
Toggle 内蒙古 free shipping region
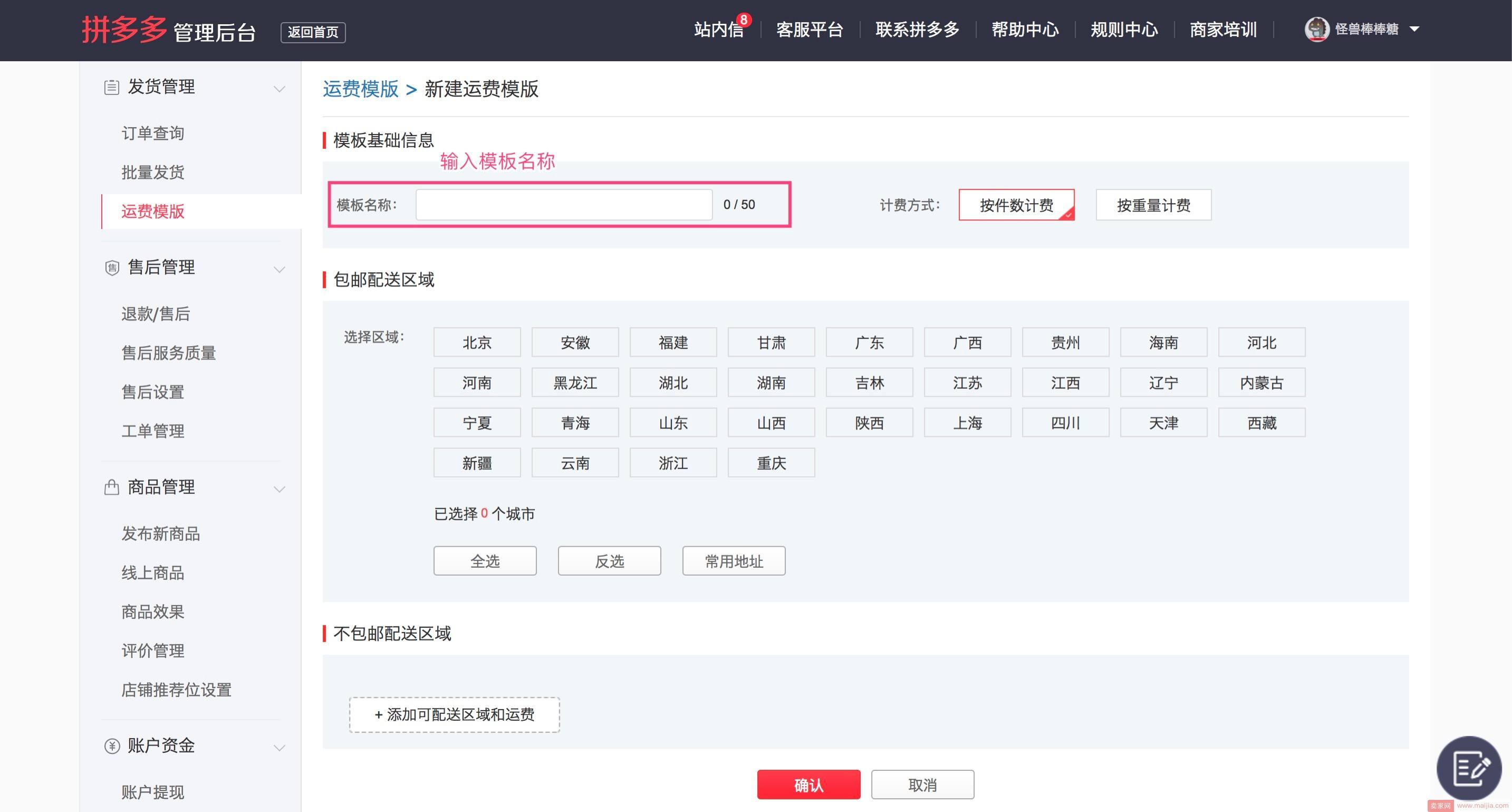point(1262,383)
